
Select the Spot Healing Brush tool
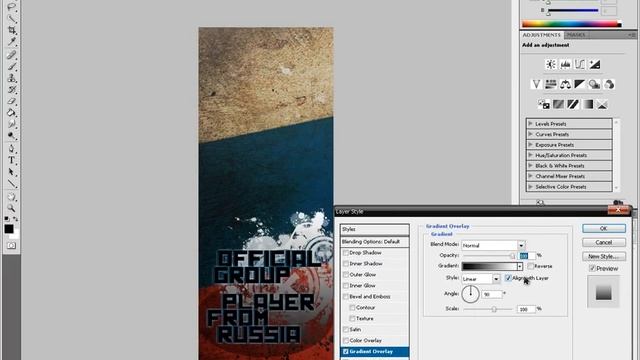12,55
